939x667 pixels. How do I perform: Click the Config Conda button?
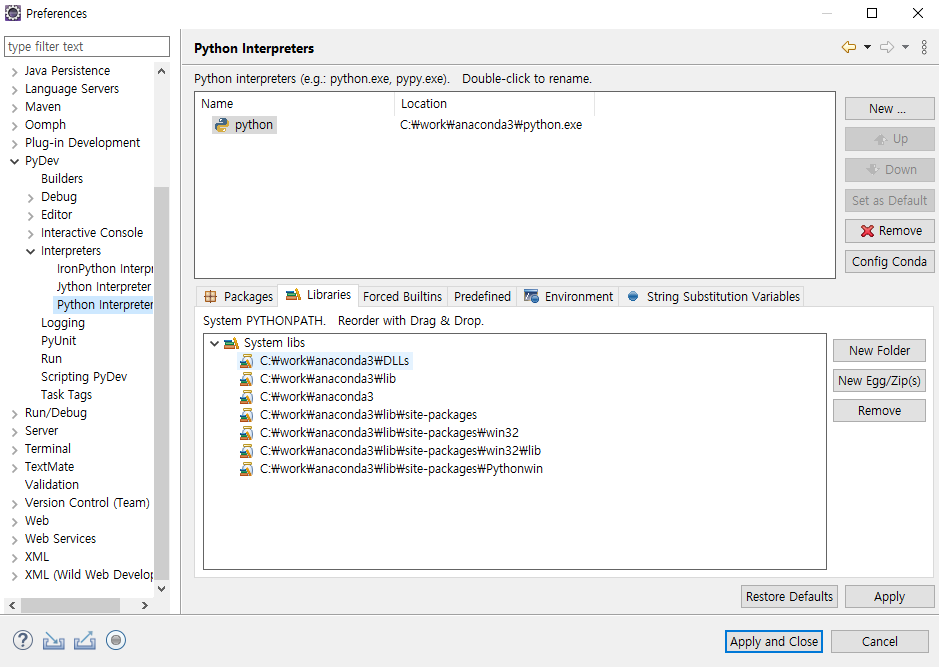click(889, 262)
